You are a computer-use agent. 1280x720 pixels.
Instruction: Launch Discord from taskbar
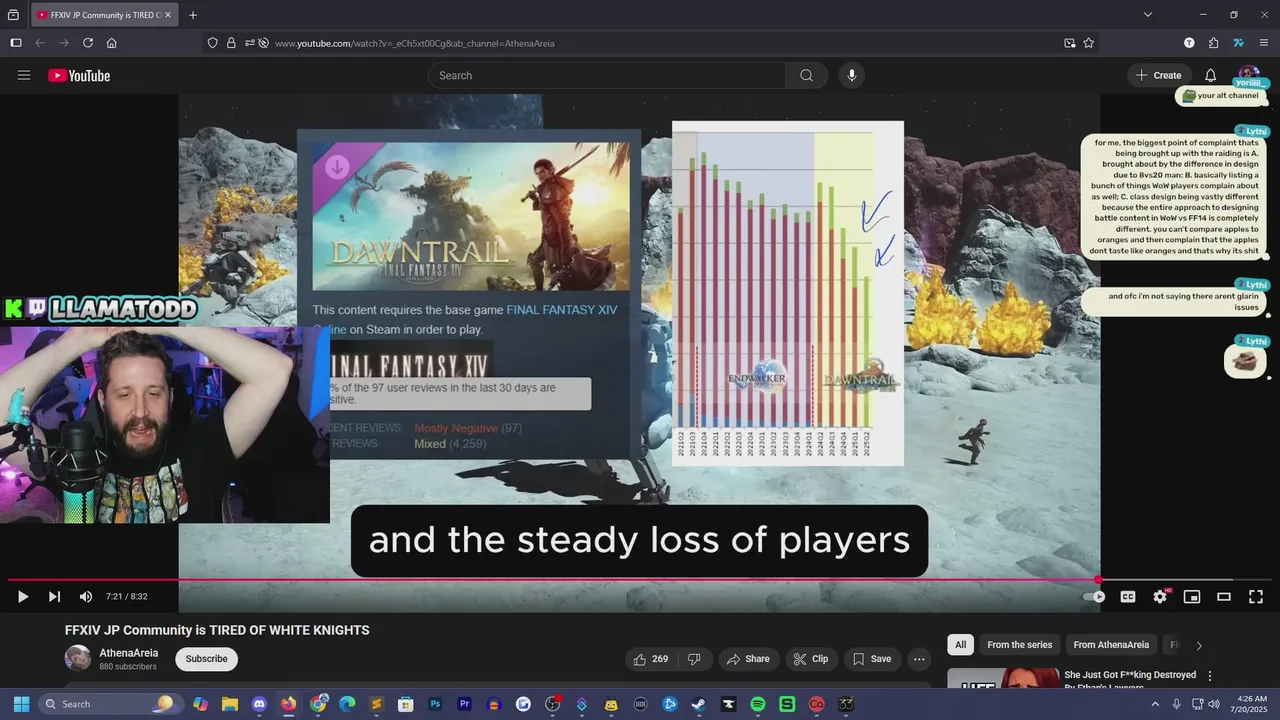[x=260, y=704]
